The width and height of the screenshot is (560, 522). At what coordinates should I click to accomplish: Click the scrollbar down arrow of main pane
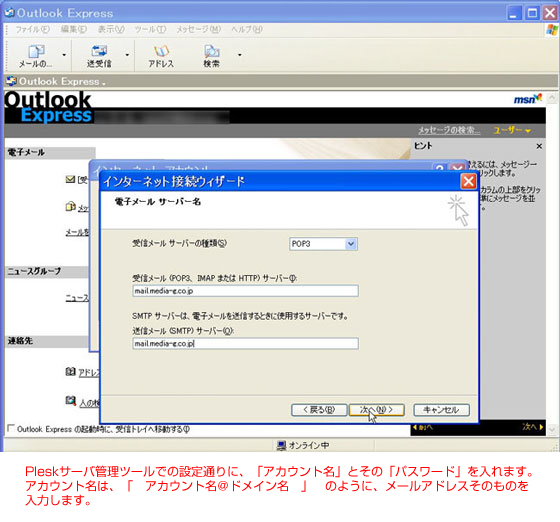tap(552, 429)
